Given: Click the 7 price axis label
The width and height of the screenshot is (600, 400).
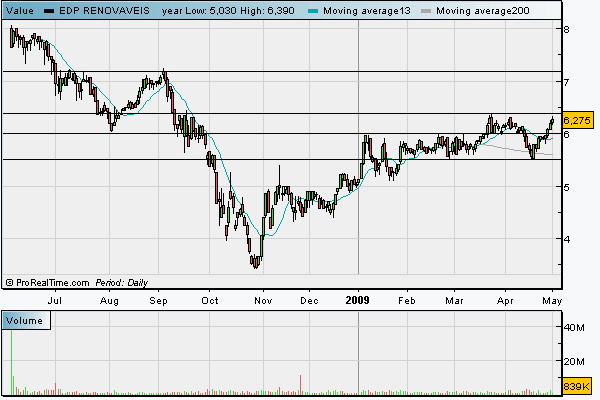Looking at the screenshot, I should (566, 82).
